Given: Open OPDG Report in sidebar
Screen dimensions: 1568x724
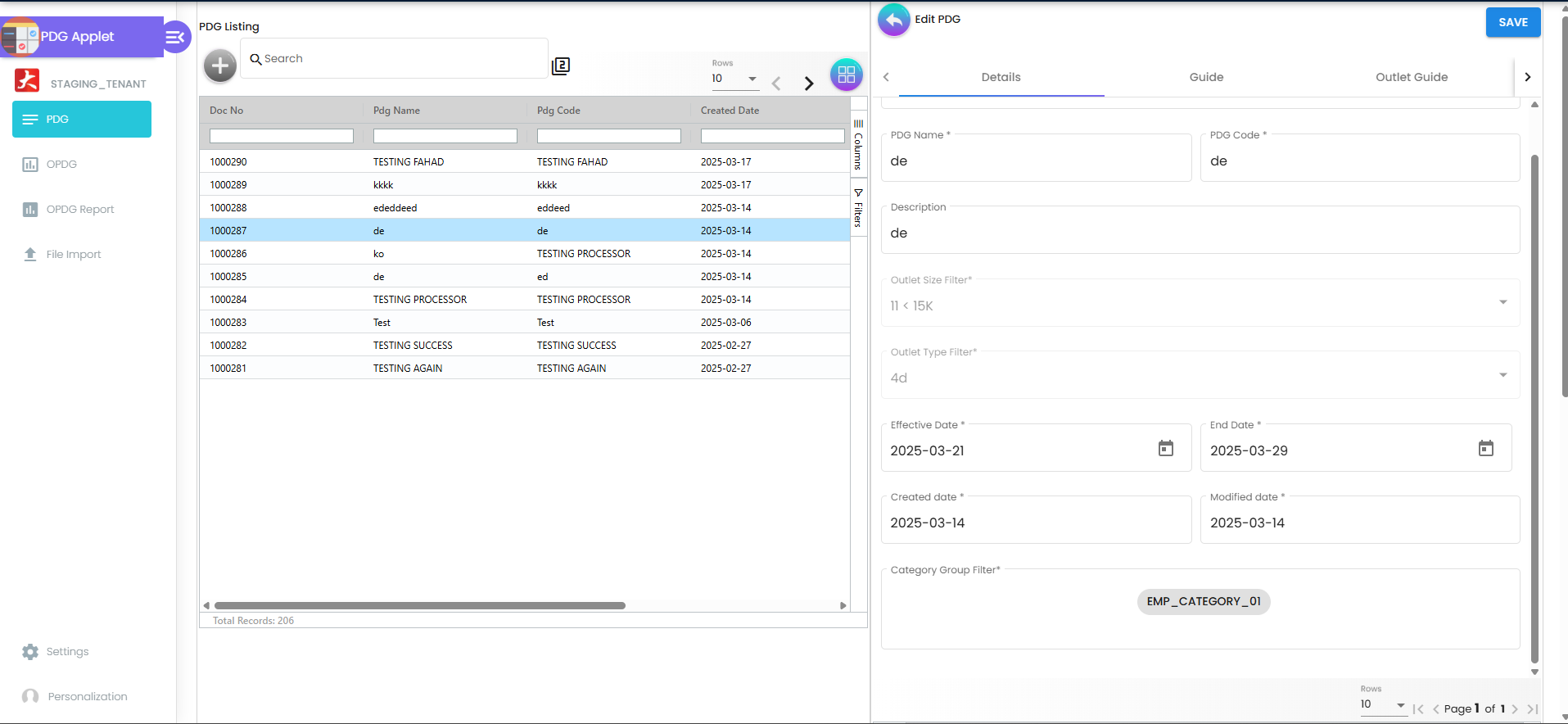Looking at the screenshot, I should click(x=79, y=209).
